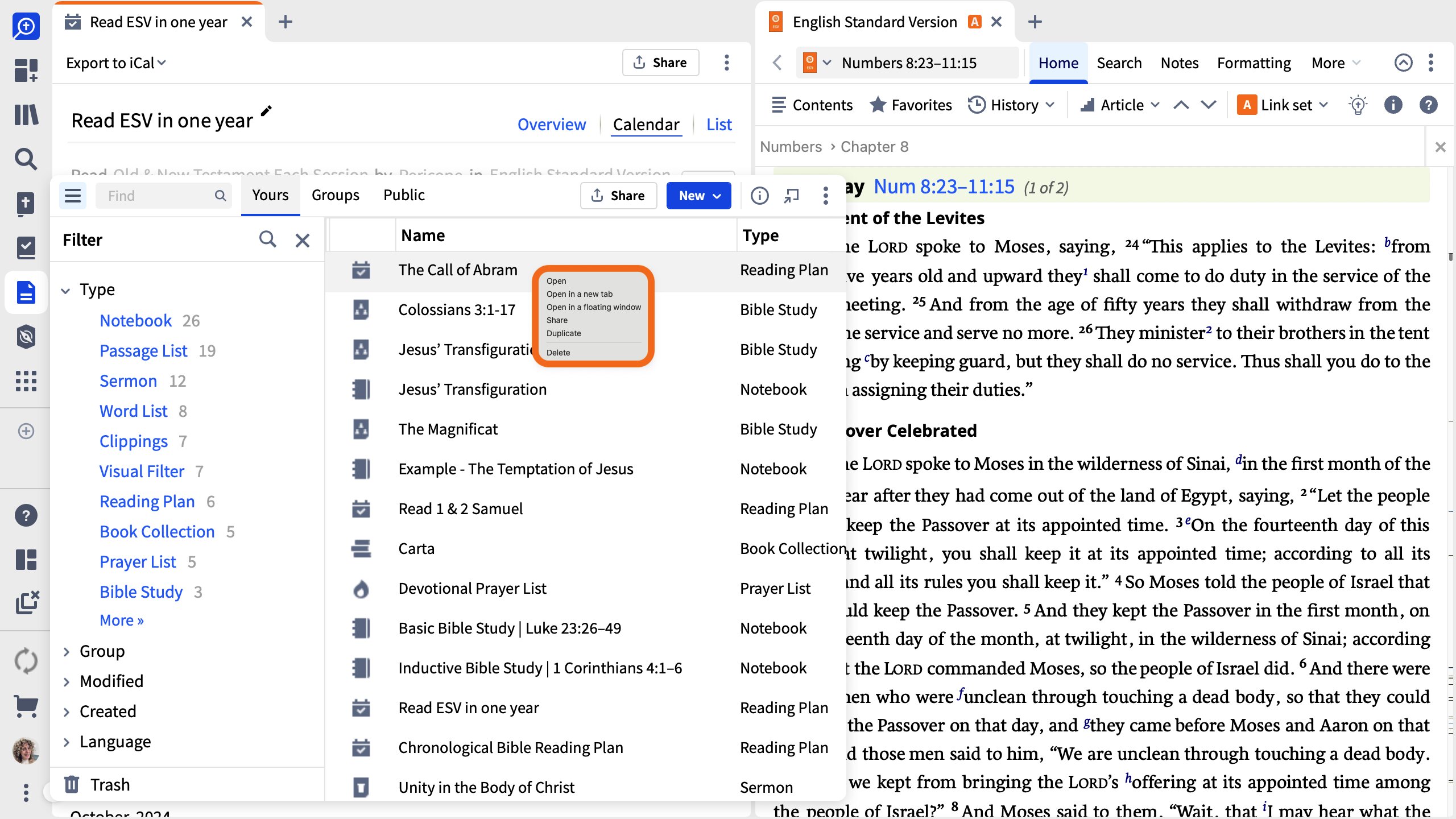Click the Num 8:23–11:15 reading link
The image size is (1456, 819).
pyautogui.click(x=944, y=187)
